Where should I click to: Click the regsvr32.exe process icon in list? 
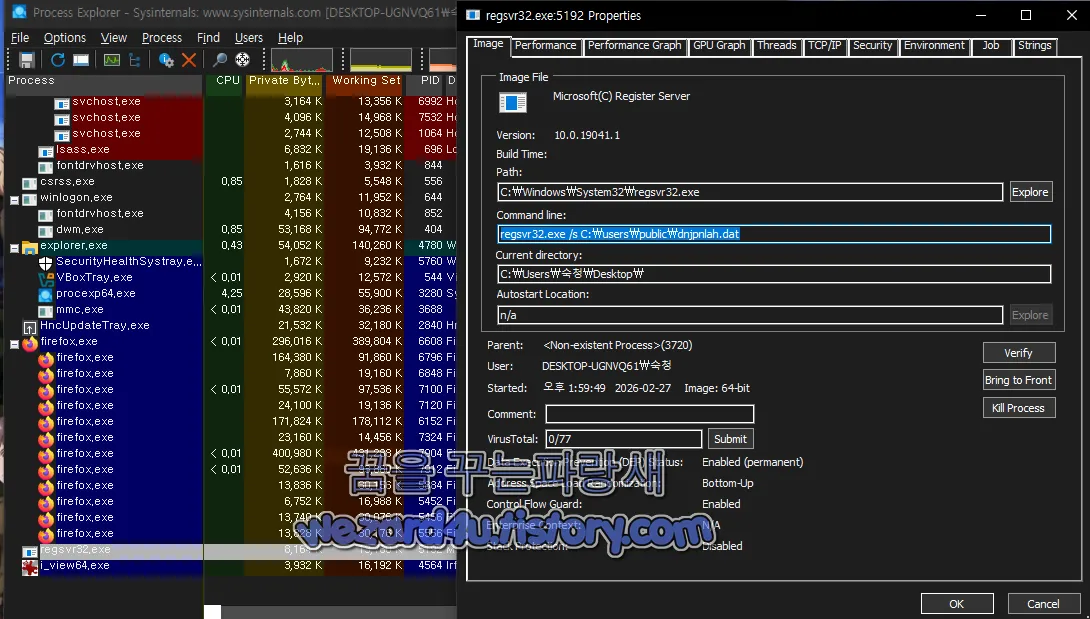29,551
